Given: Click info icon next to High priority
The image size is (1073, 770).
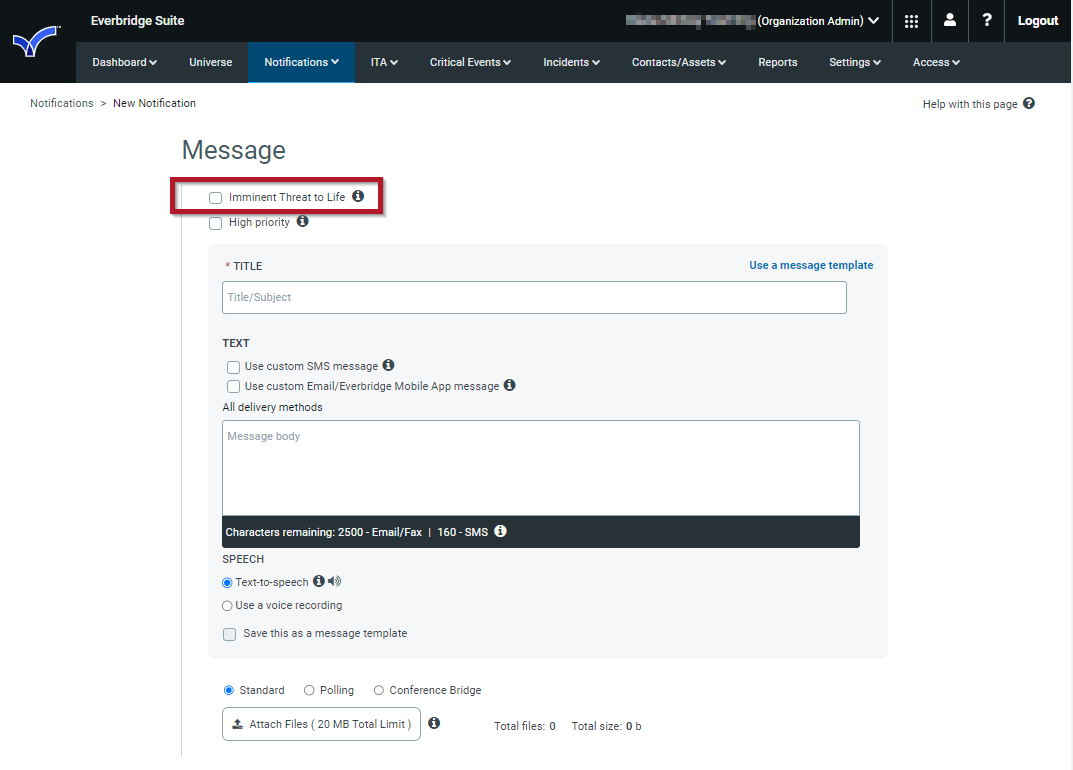Looking at the screenshot, I should point(302,222).
